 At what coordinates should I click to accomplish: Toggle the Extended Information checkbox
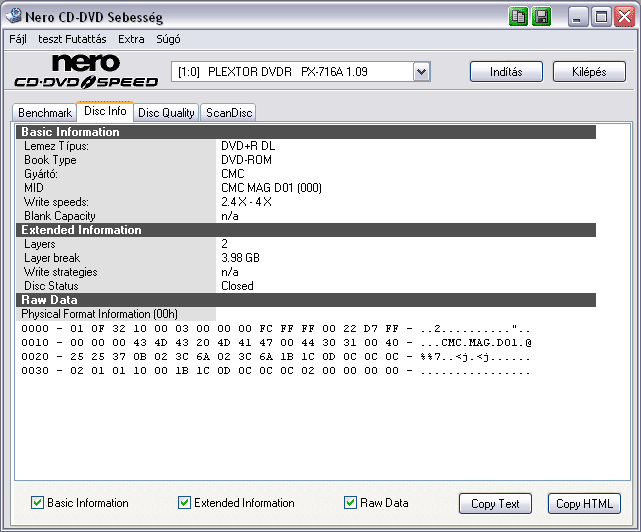point(184,503)
